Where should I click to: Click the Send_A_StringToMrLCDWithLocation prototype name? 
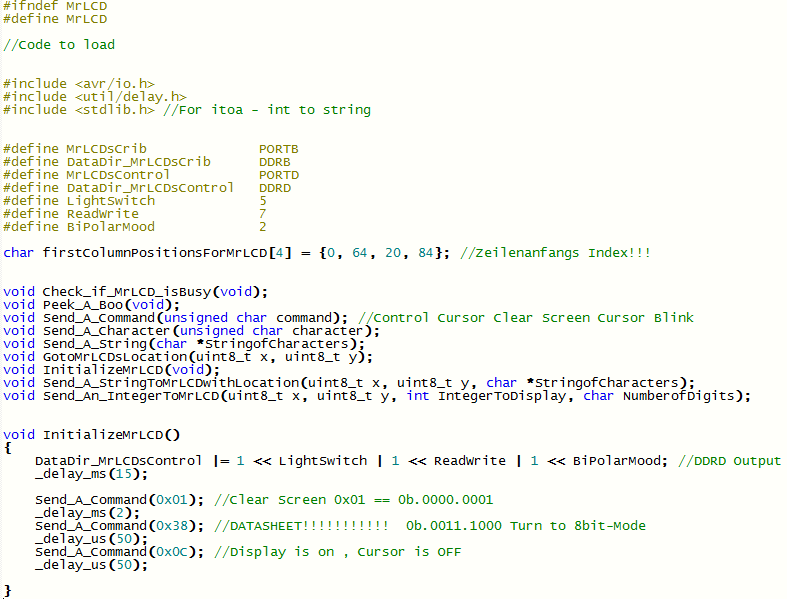coord(171,383)
